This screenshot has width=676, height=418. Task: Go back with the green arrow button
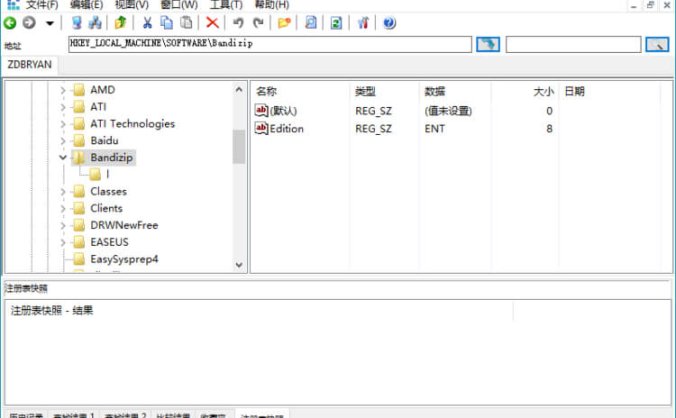click(10, 23)
